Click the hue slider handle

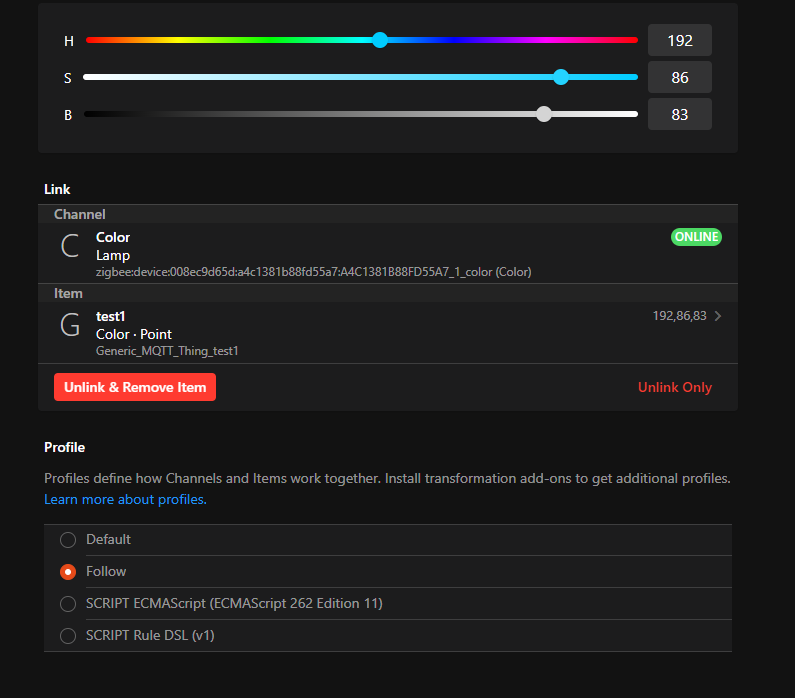click(x=380, y=40)
